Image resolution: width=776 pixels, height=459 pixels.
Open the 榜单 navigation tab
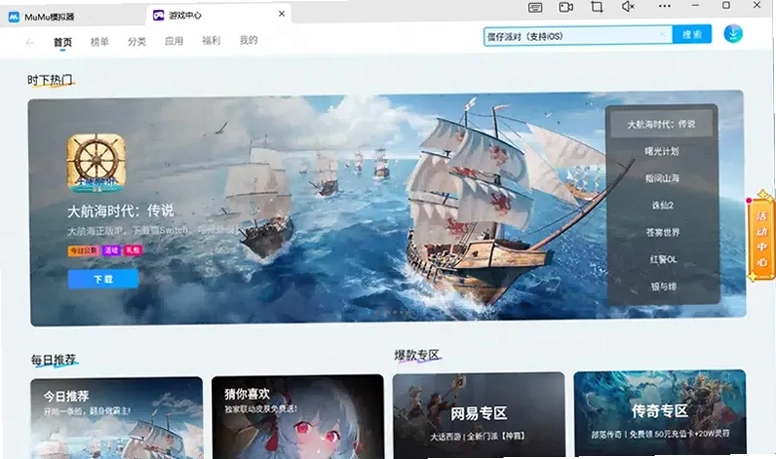pos(99,42)
